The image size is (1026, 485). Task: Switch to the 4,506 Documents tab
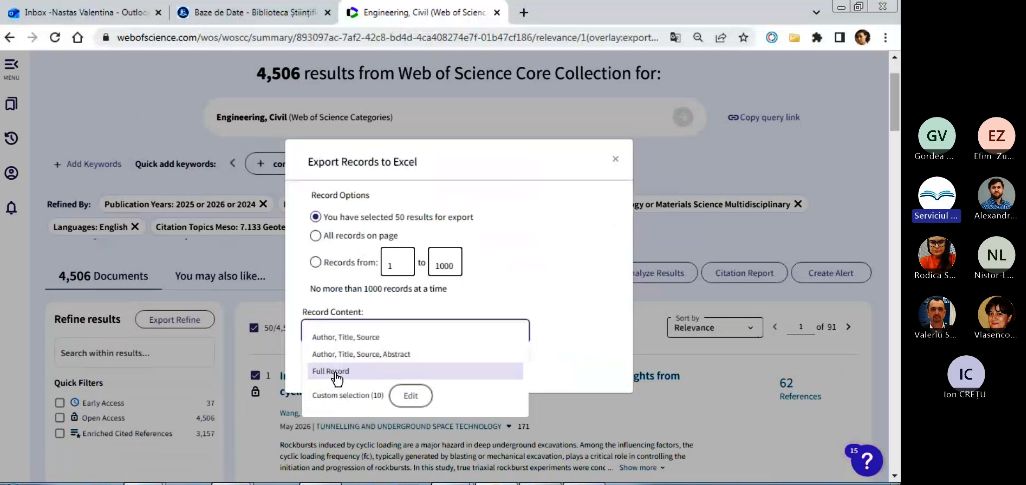[103, 276]
